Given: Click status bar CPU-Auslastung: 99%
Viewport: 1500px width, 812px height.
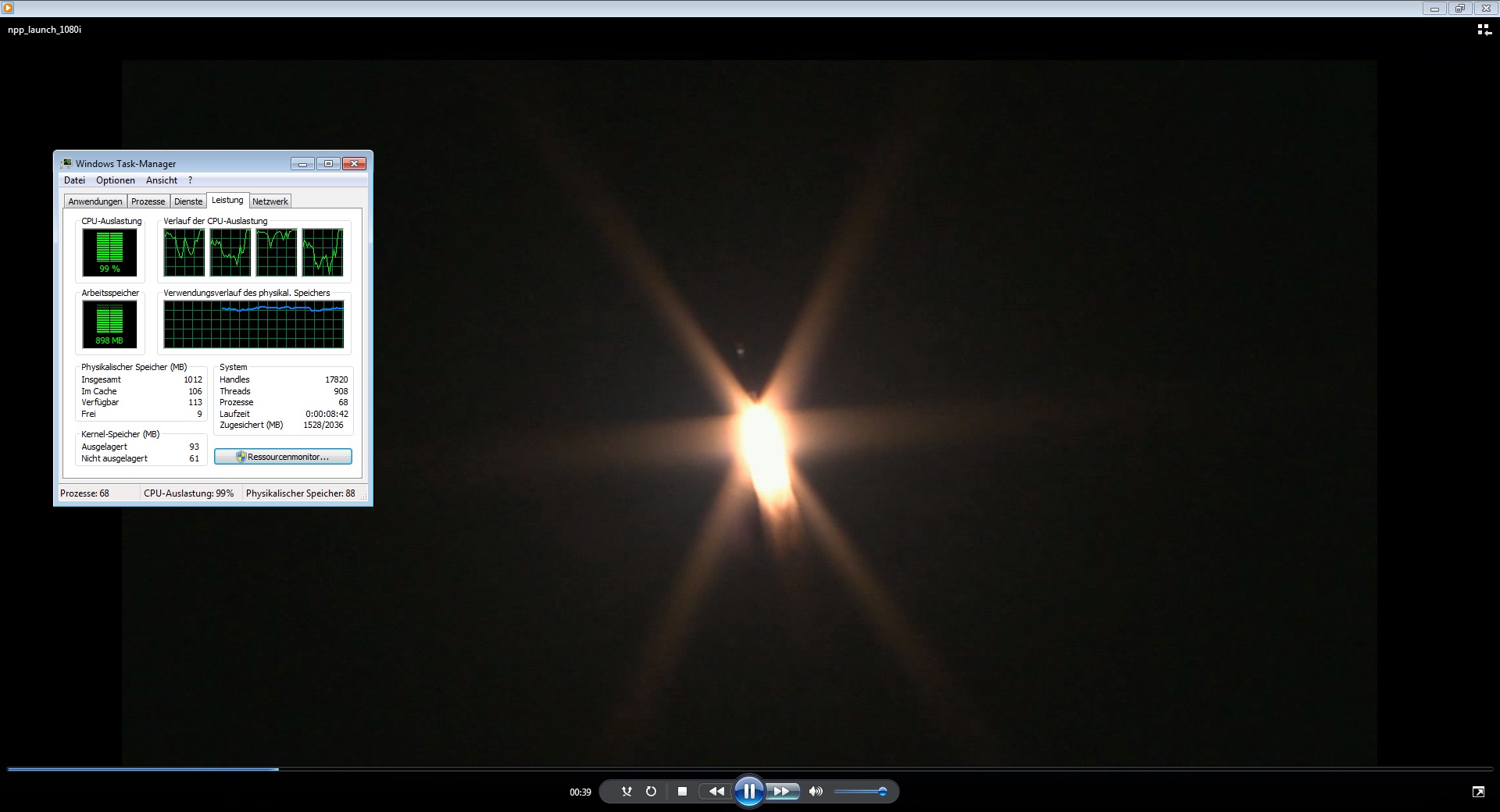Looking at the screenshot, I should pos(188,493).
